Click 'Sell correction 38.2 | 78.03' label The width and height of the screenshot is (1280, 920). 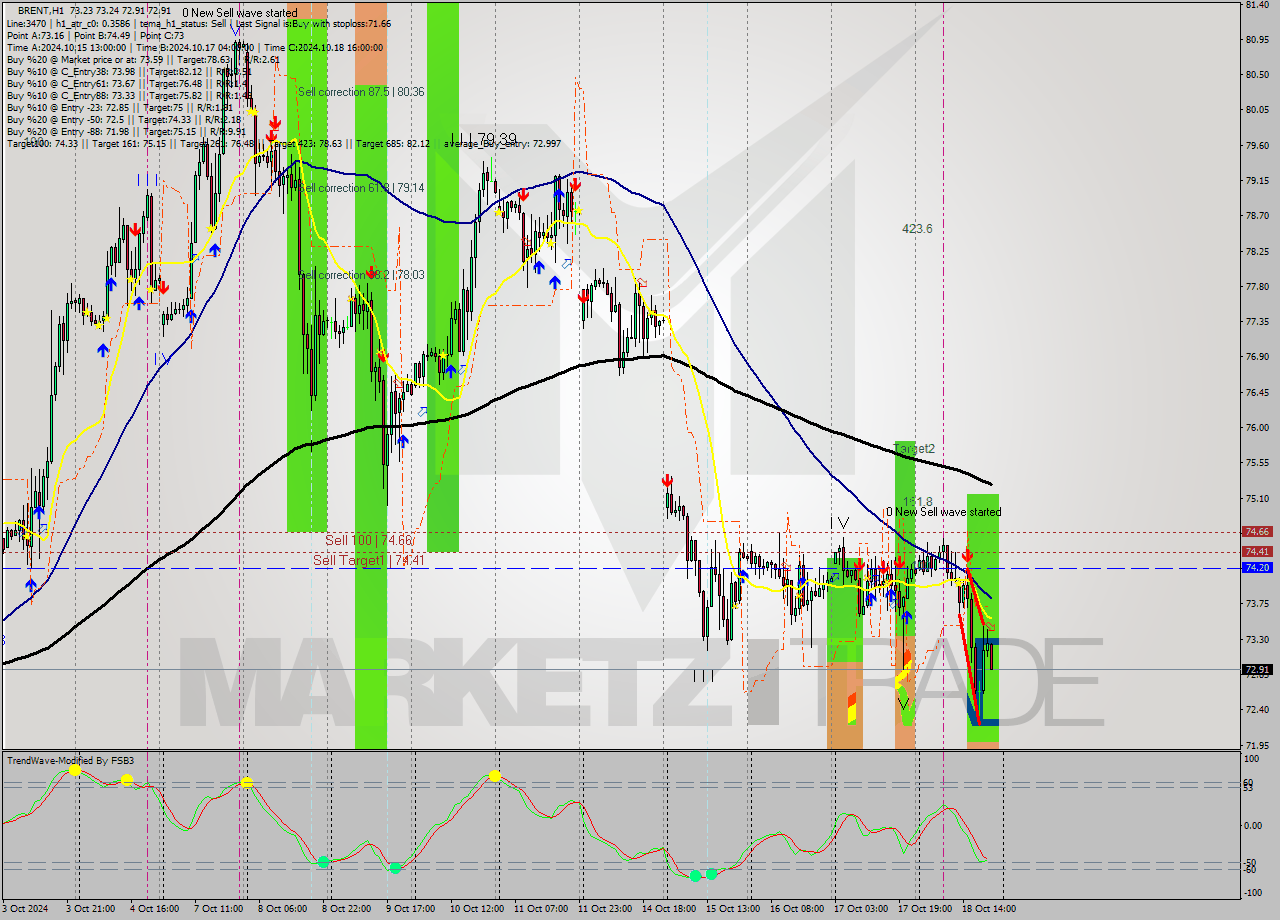tap(361, 275)
